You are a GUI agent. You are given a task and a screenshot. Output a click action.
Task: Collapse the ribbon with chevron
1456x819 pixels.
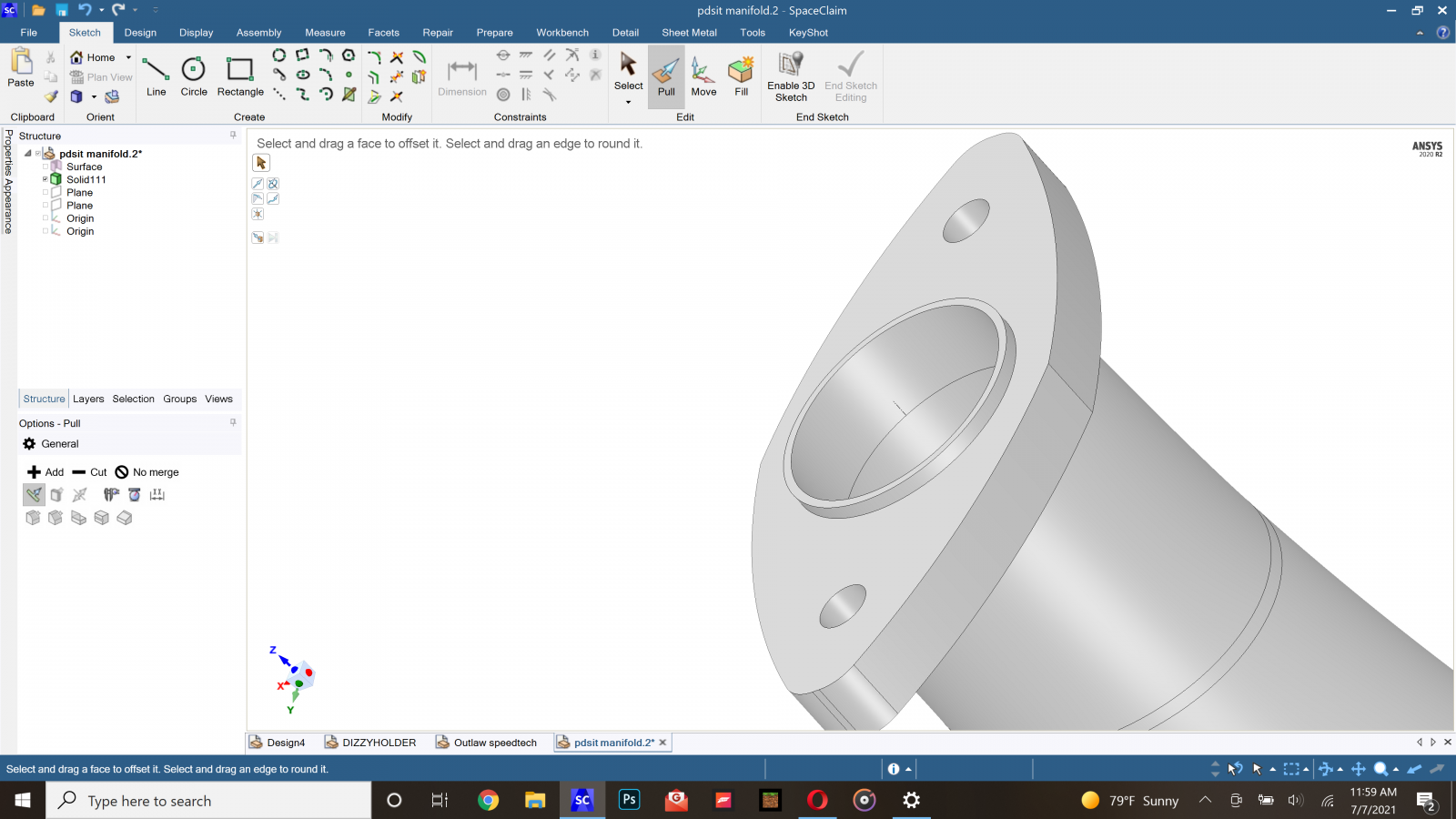[x=1420, y=33]
